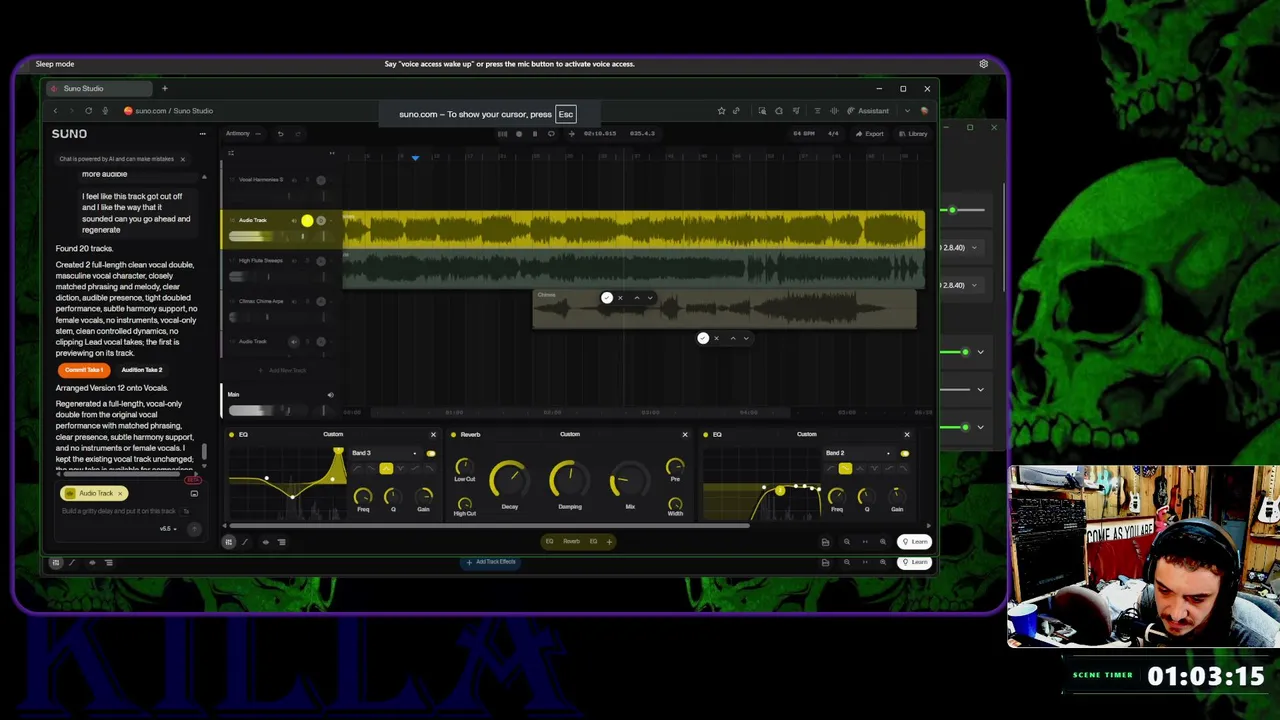Open the v5.5 model version dropdown

pyautogui.click(x=167, y=529)
